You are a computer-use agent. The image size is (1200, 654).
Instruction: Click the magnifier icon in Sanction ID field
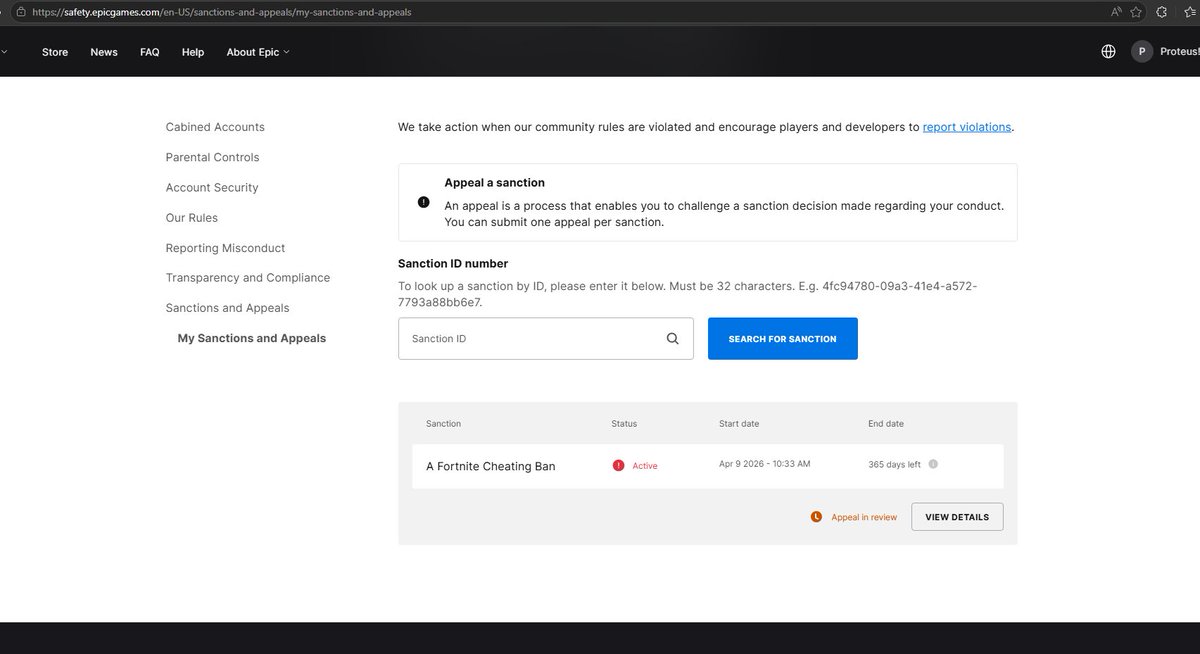click(x=673, y=339)
